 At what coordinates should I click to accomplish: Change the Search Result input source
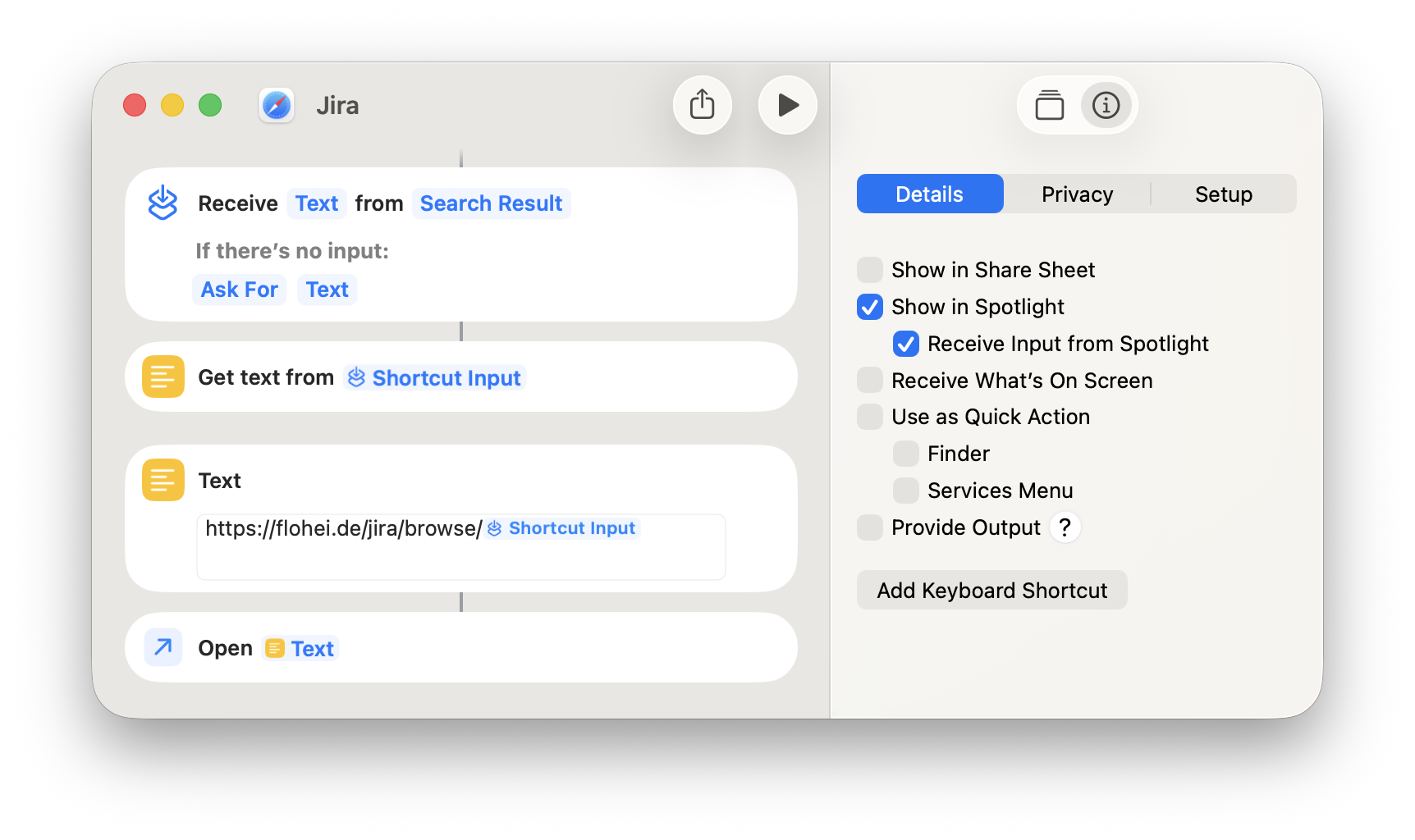pyautogui.click(x=491, y=203)
